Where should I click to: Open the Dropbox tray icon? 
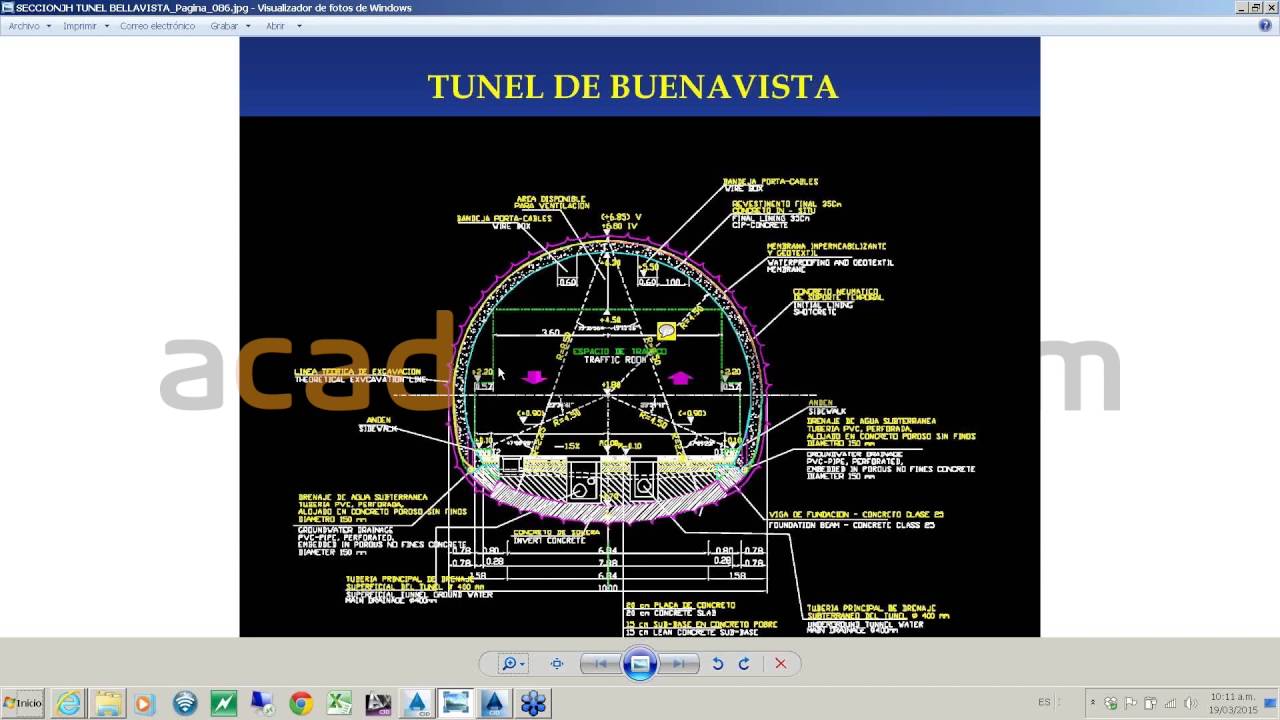click(1110, 703)
